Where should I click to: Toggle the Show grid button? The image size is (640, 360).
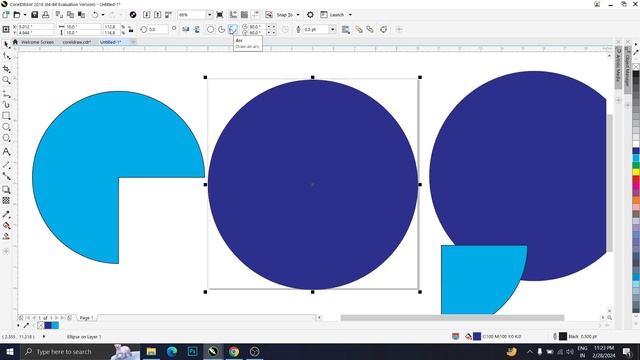tap(244, 15)
